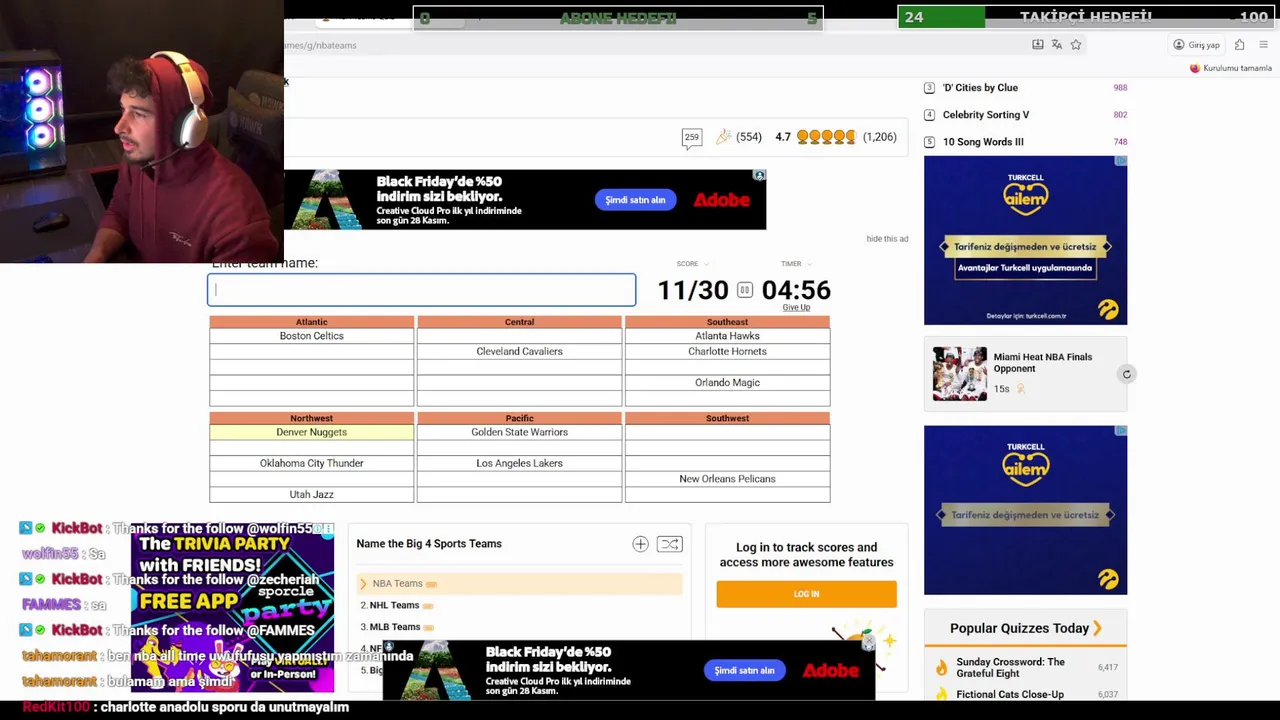The image size is (1280, 720).
Task: Close the top Adobe banner ad
Action: [x=759, y=176]
